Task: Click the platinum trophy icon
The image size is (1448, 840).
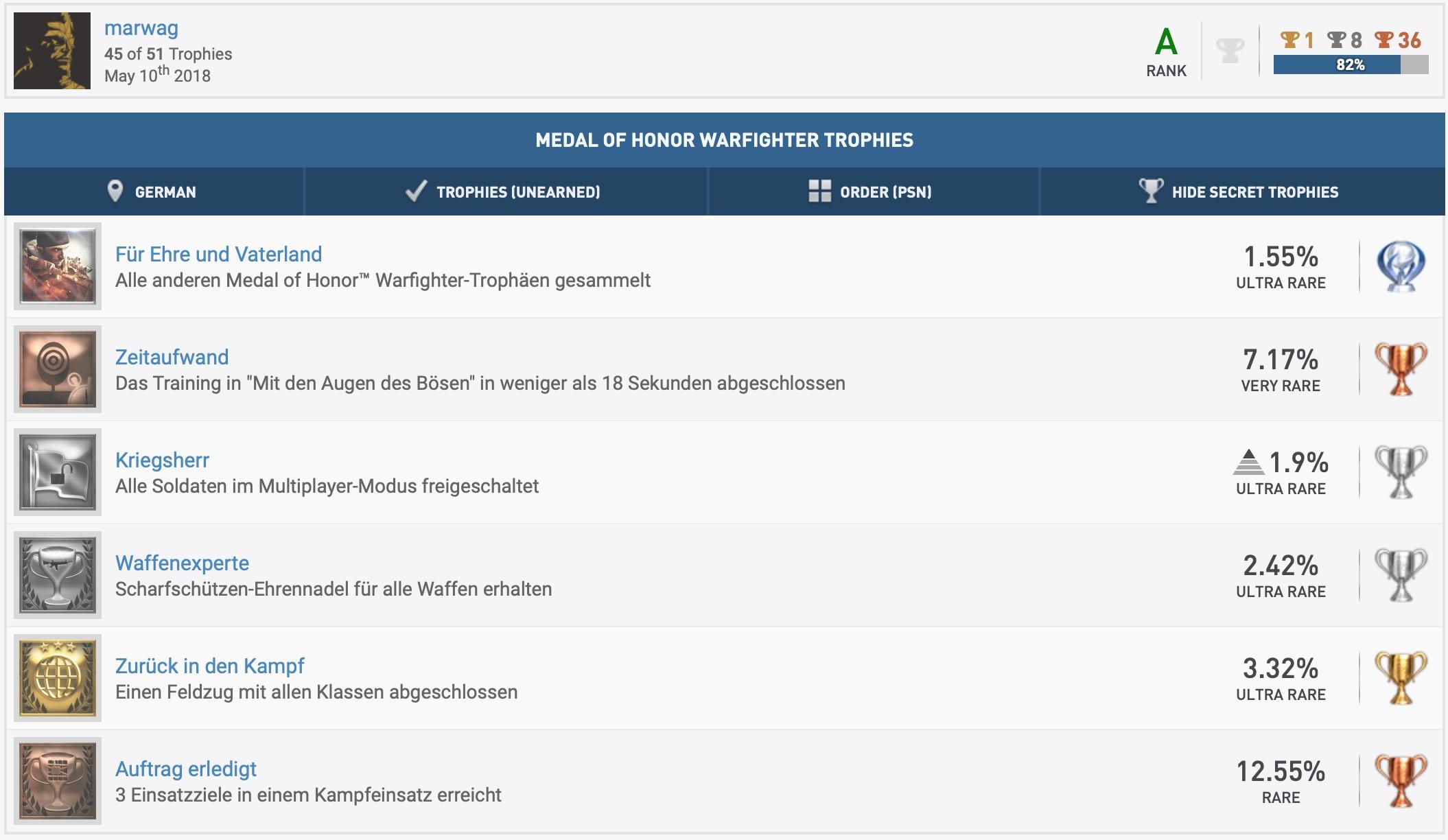Action: tap(1401, 266)
